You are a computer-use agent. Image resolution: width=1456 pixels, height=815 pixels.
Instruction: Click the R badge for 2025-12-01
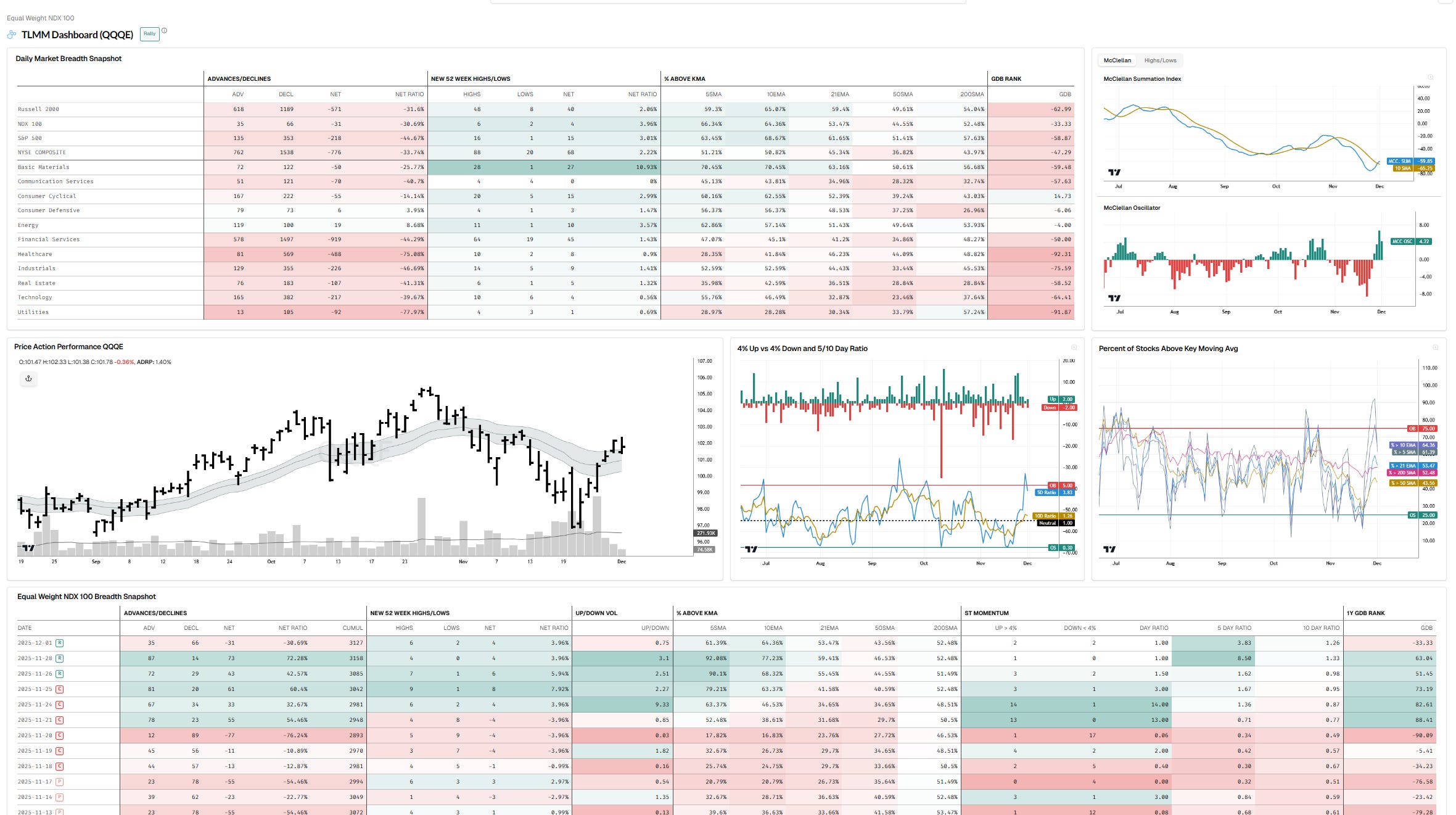click(x=60, y=643)
